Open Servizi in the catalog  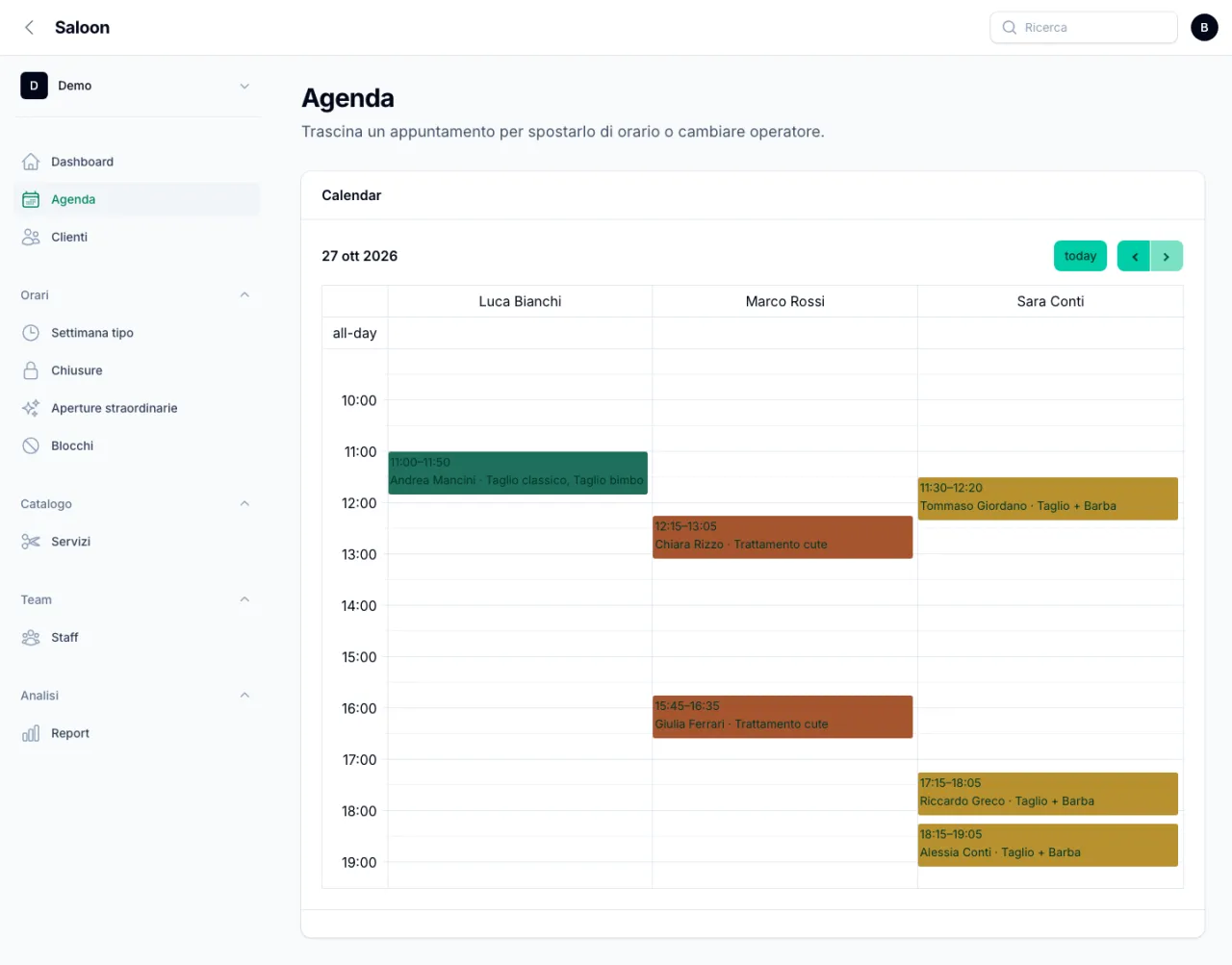coord(138,542)
